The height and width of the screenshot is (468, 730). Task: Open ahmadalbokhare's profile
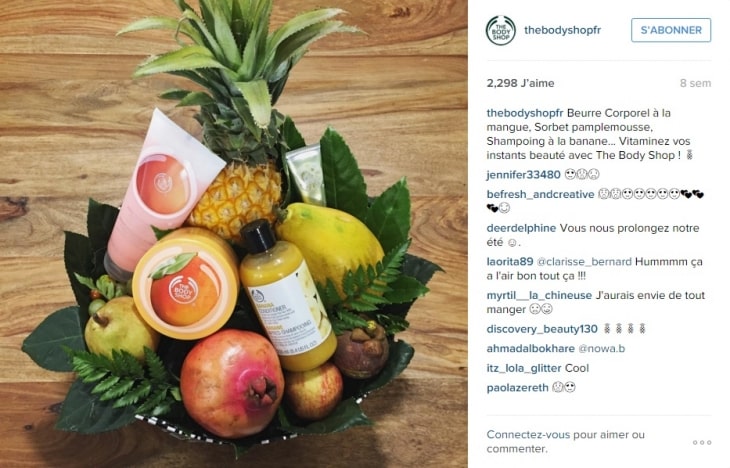(531, 349)
